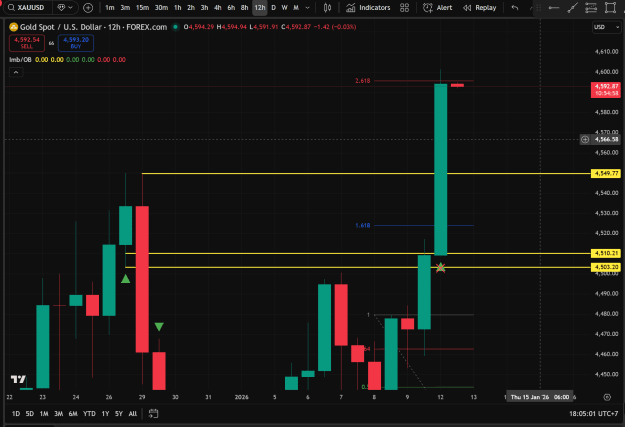Click the Gold Spot / U.S. Dollar title
This screenshot has width=625, height=427.
(x=93, y=27)
